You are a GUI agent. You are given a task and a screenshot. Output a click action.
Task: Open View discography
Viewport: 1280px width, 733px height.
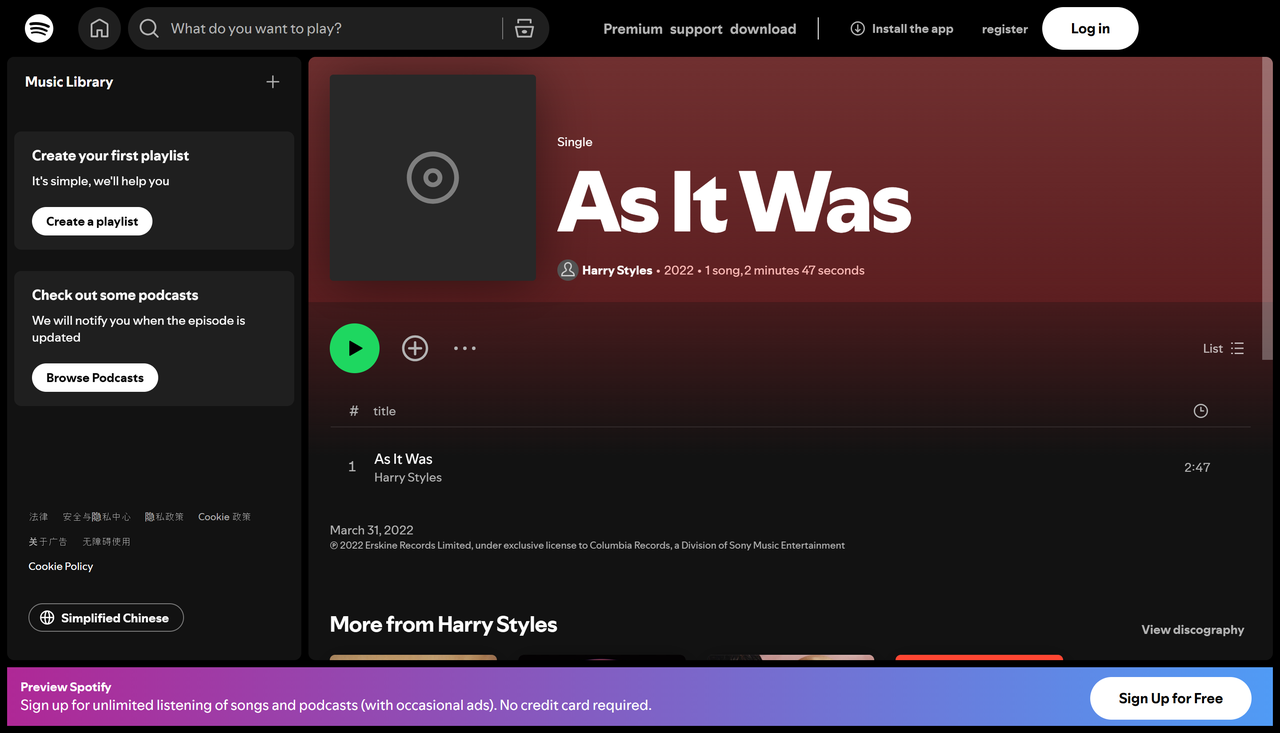pyautogui.click(x=1193, y=630)
